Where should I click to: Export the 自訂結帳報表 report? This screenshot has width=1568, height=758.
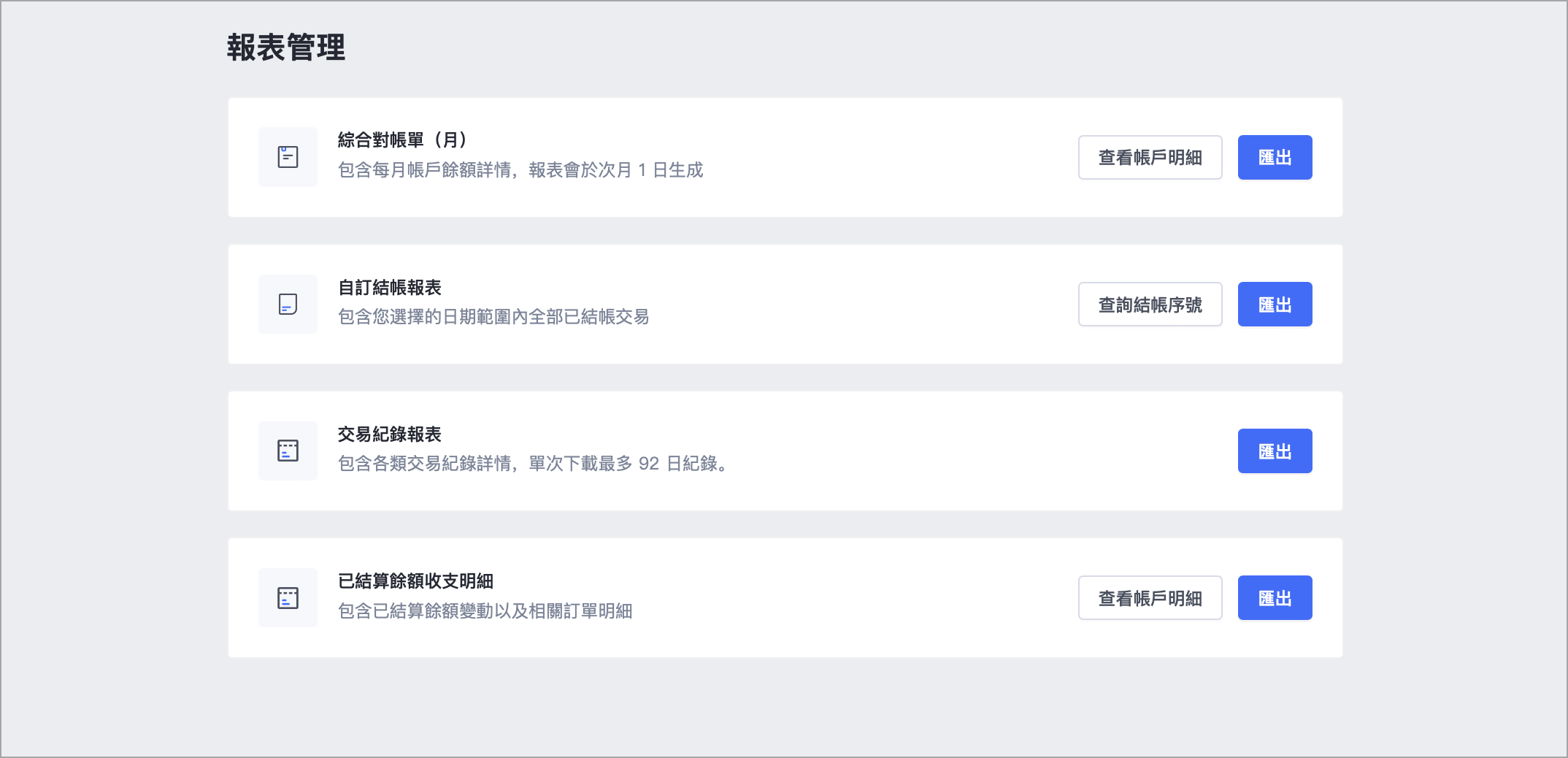click(1275, 304)
